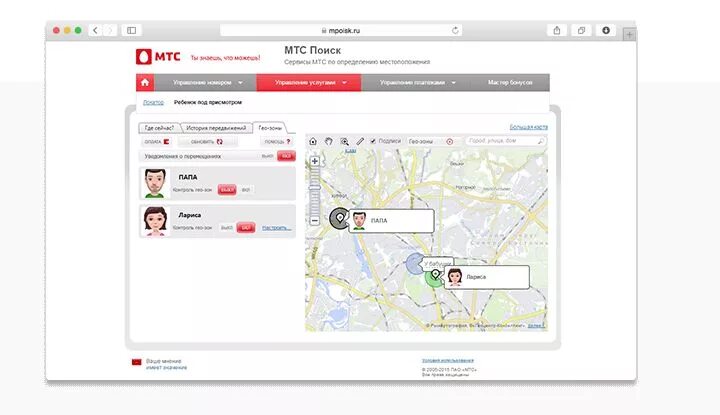Click the MTS logo
720x415 pixels.
(158, 57)
